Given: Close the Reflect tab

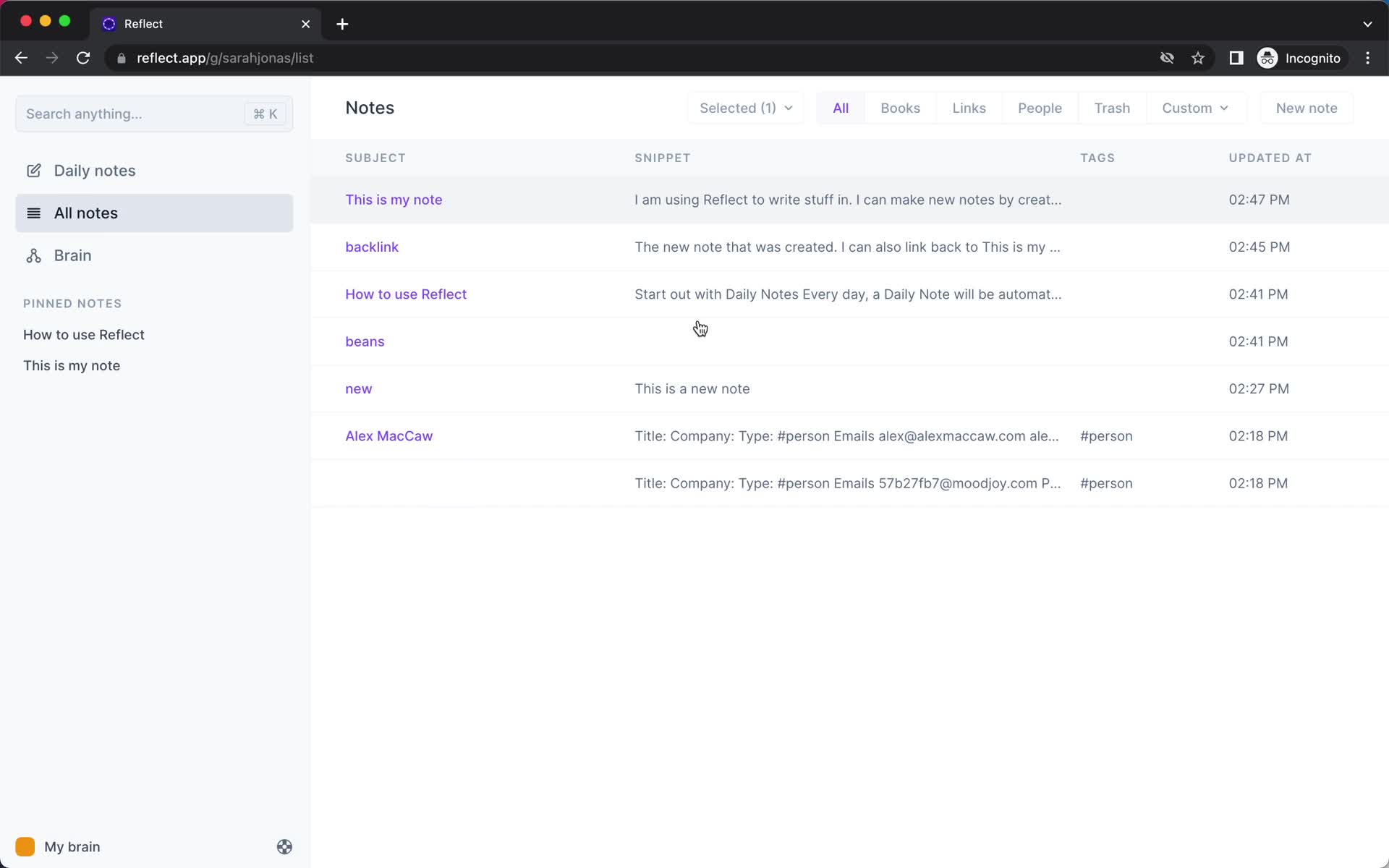Looking at the screenshot, I should click(306, 24).
